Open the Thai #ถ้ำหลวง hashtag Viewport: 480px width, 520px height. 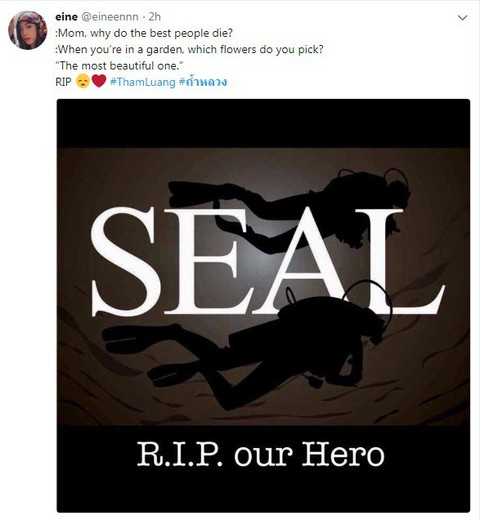pyautogui.click(x=203, y=81)
